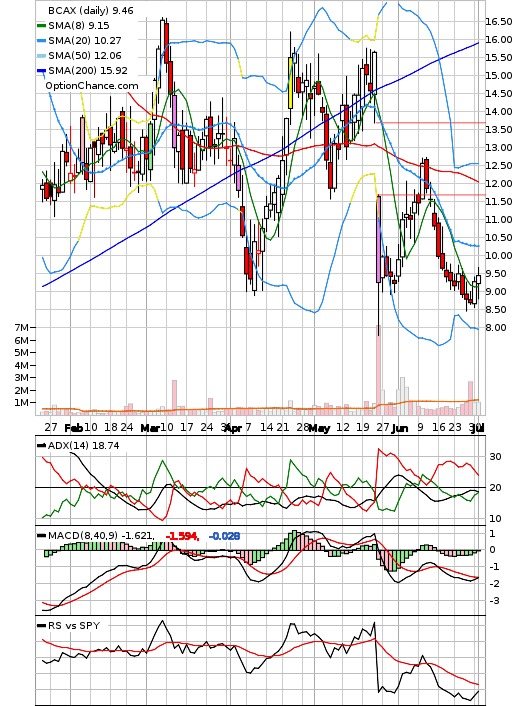This screenshot has width=526, height=706.
Task: Select the BCAX (daily) 9.46 title
Action: pyautogui.click(x=91, y=10)
